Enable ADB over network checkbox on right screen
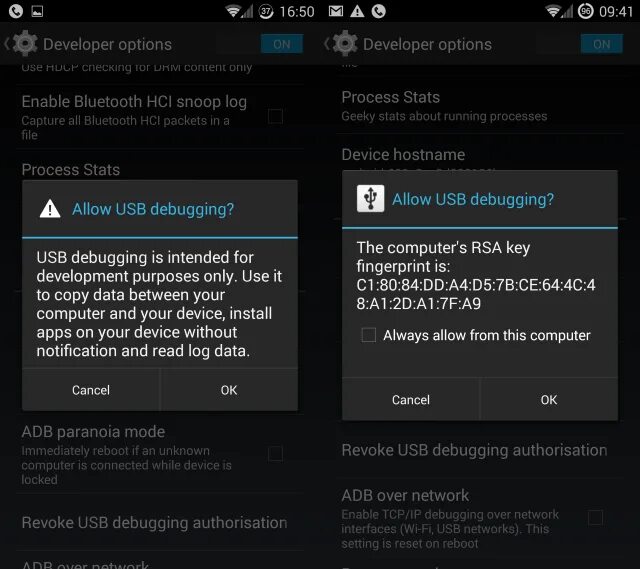Viewport: 640px width, 569px height. (x=596, y=517)
